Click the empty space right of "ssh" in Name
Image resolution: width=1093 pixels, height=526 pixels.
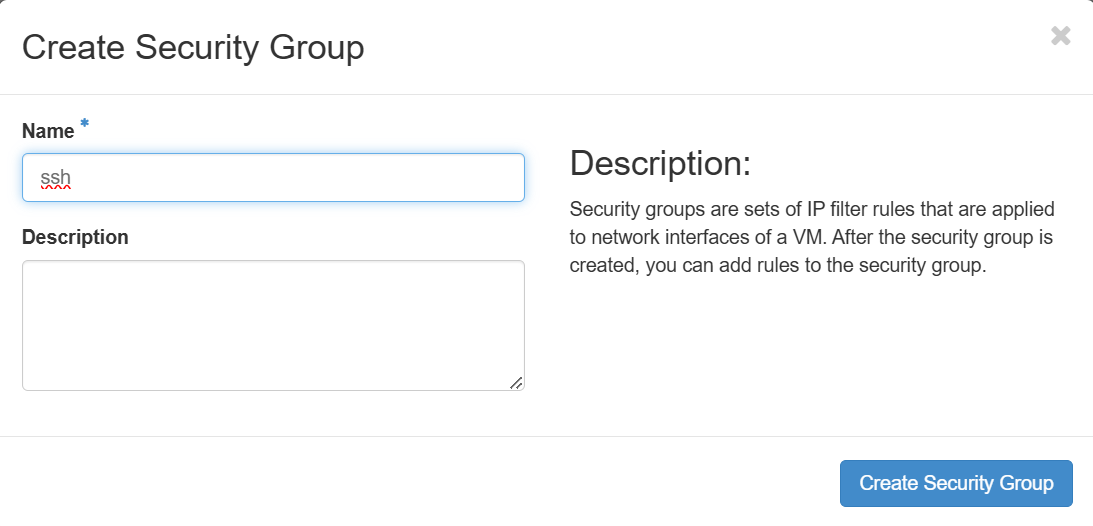pyautogui.click(x=300, y=178)
